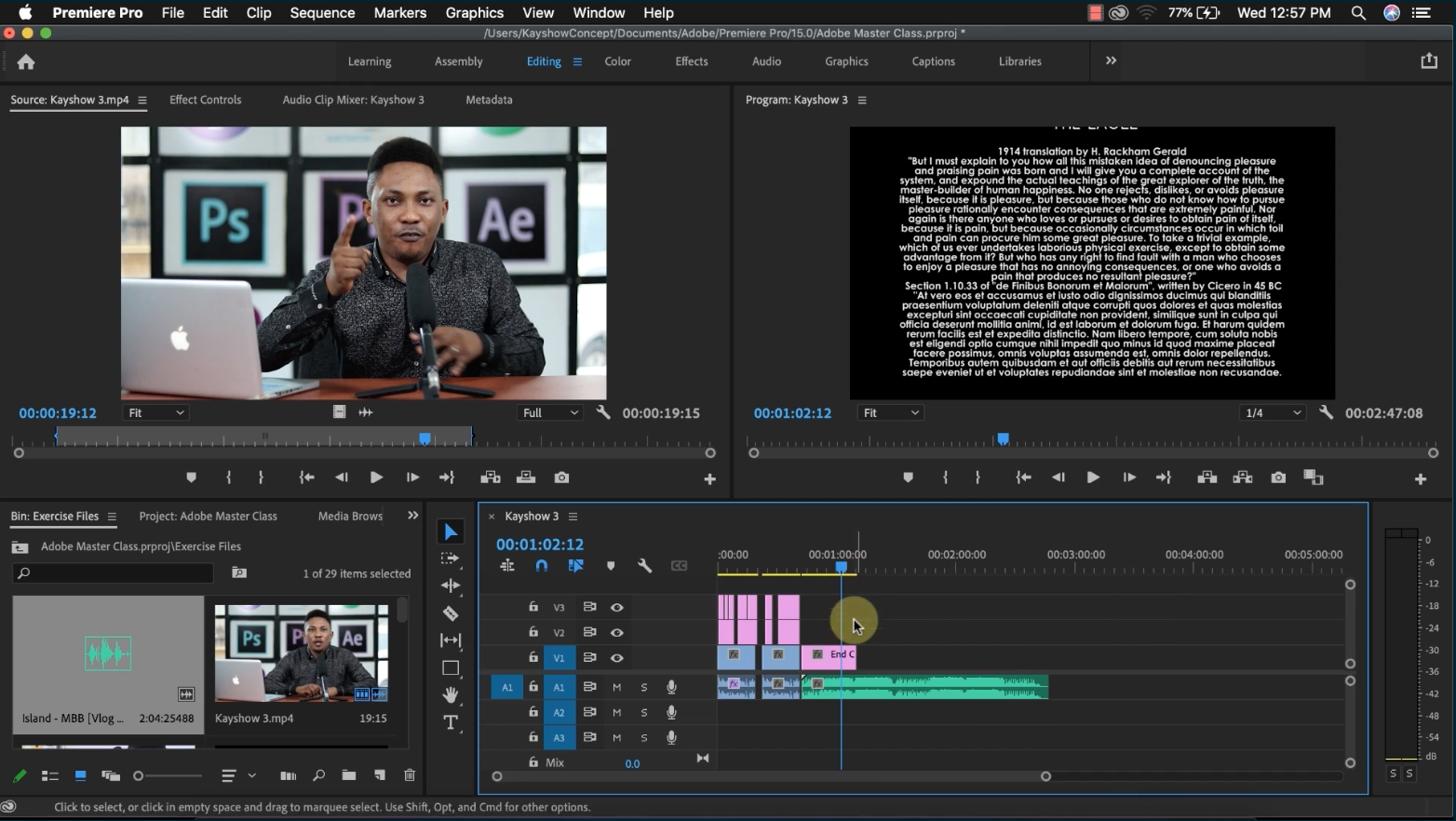
Task: Play the Program monitor sequence
Action: 1093,478
